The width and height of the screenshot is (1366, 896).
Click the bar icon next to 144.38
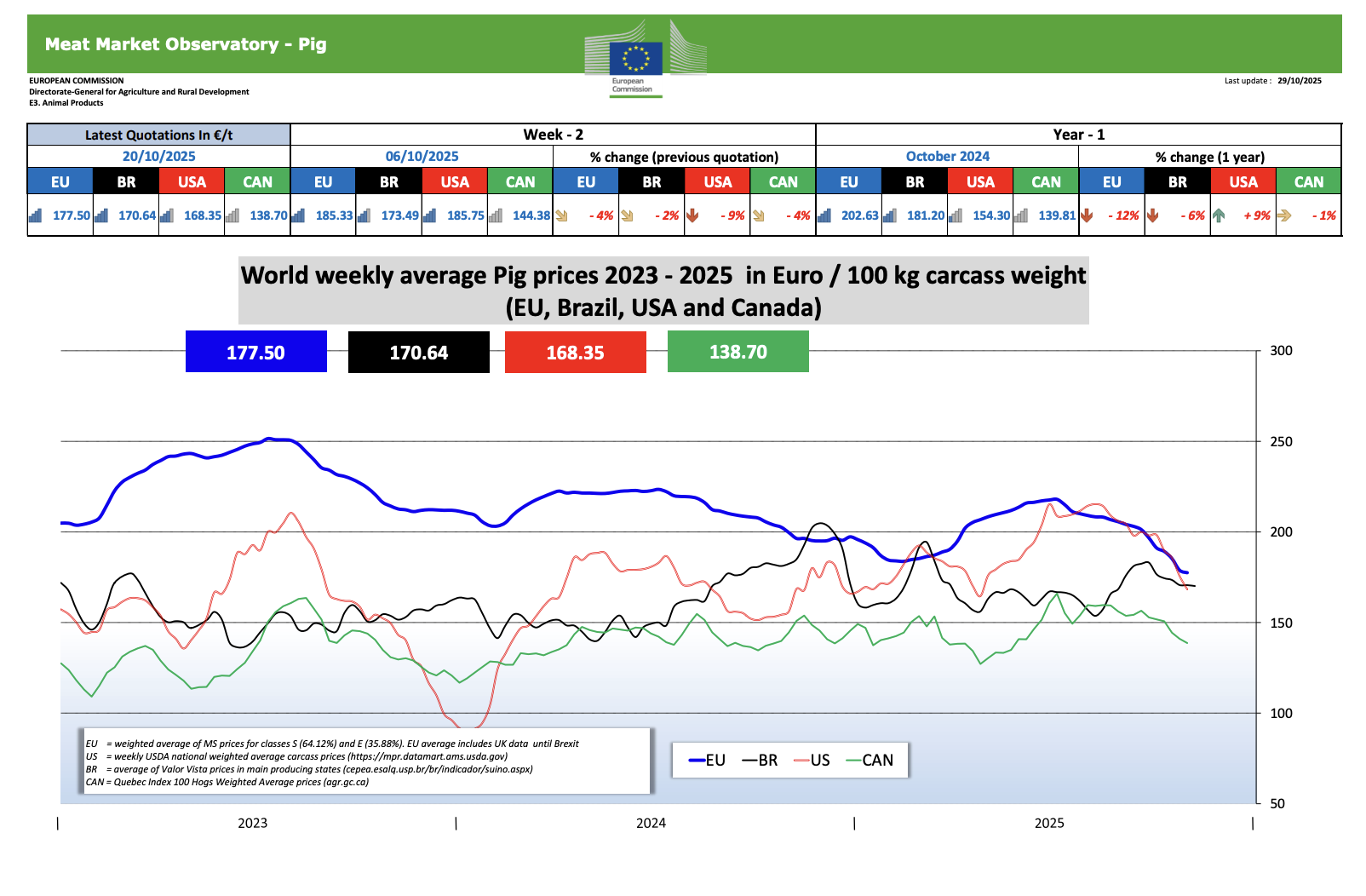(x=496, y=215)
